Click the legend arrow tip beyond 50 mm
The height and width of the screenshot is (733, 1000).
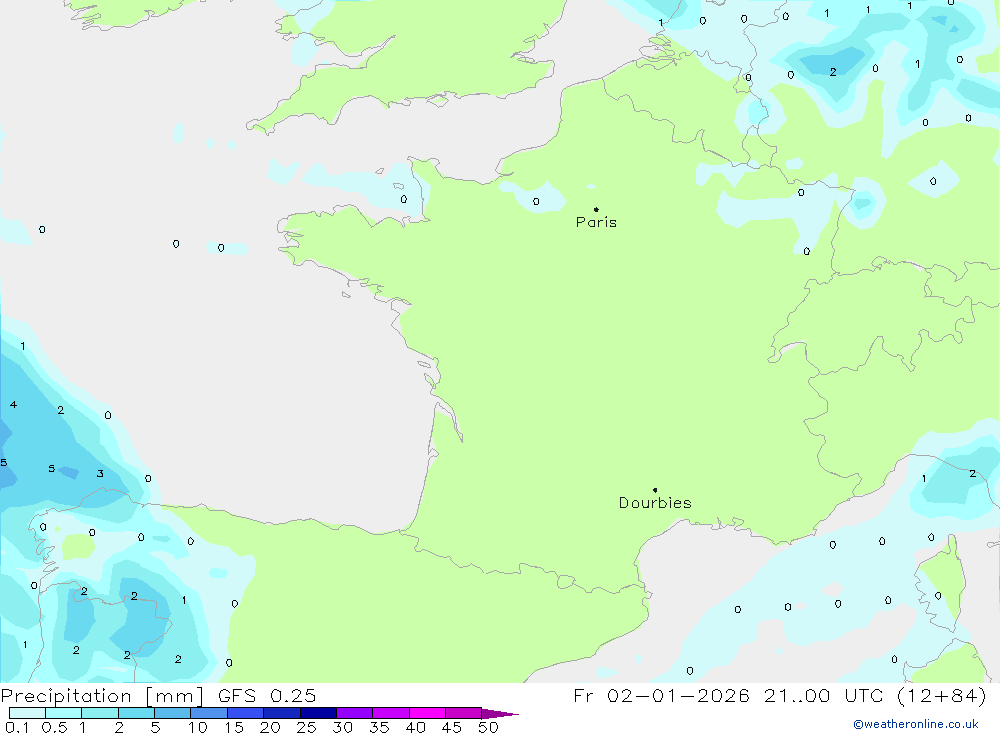pyautogui.click(x=501, y=714)
